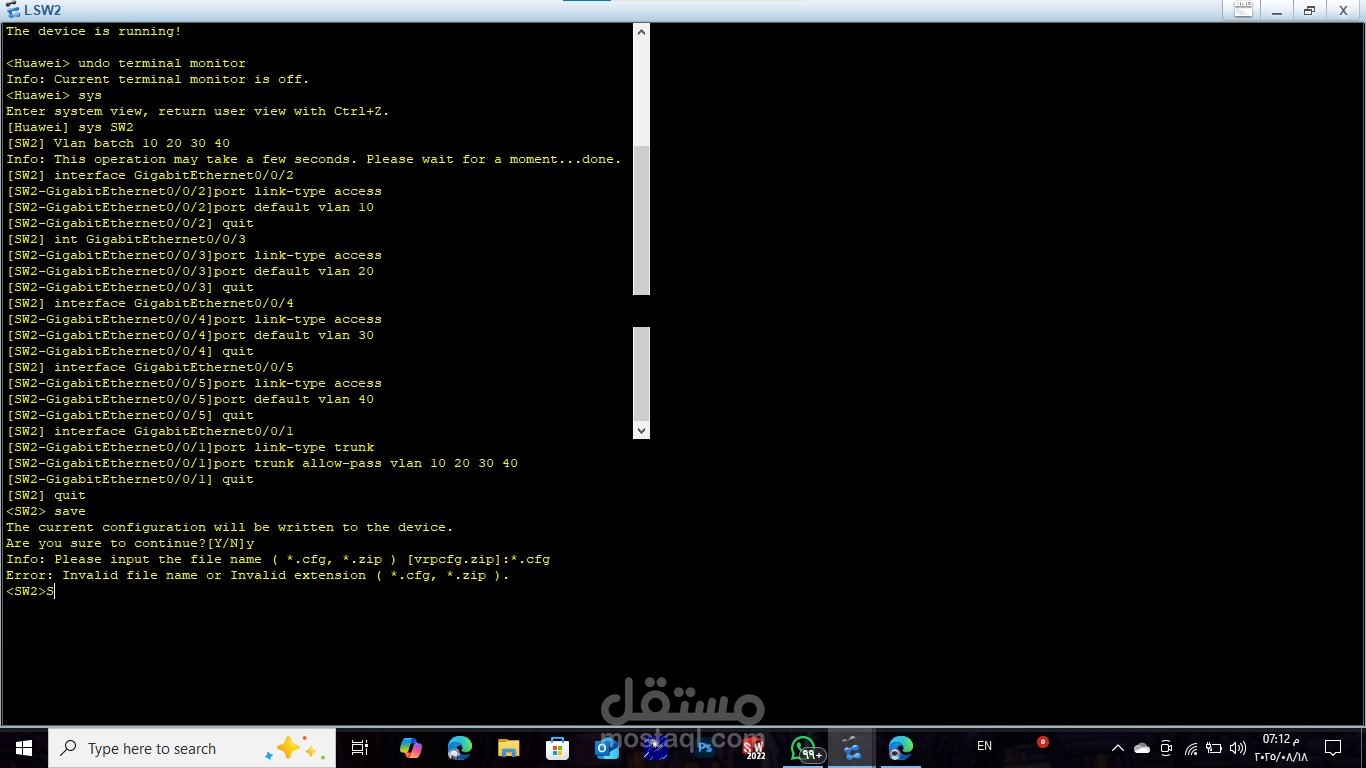Image resolution: width=1366 pixels, height=768 pixels.
Task: Switch the EN input language indicator
Action: pos(984,746)
